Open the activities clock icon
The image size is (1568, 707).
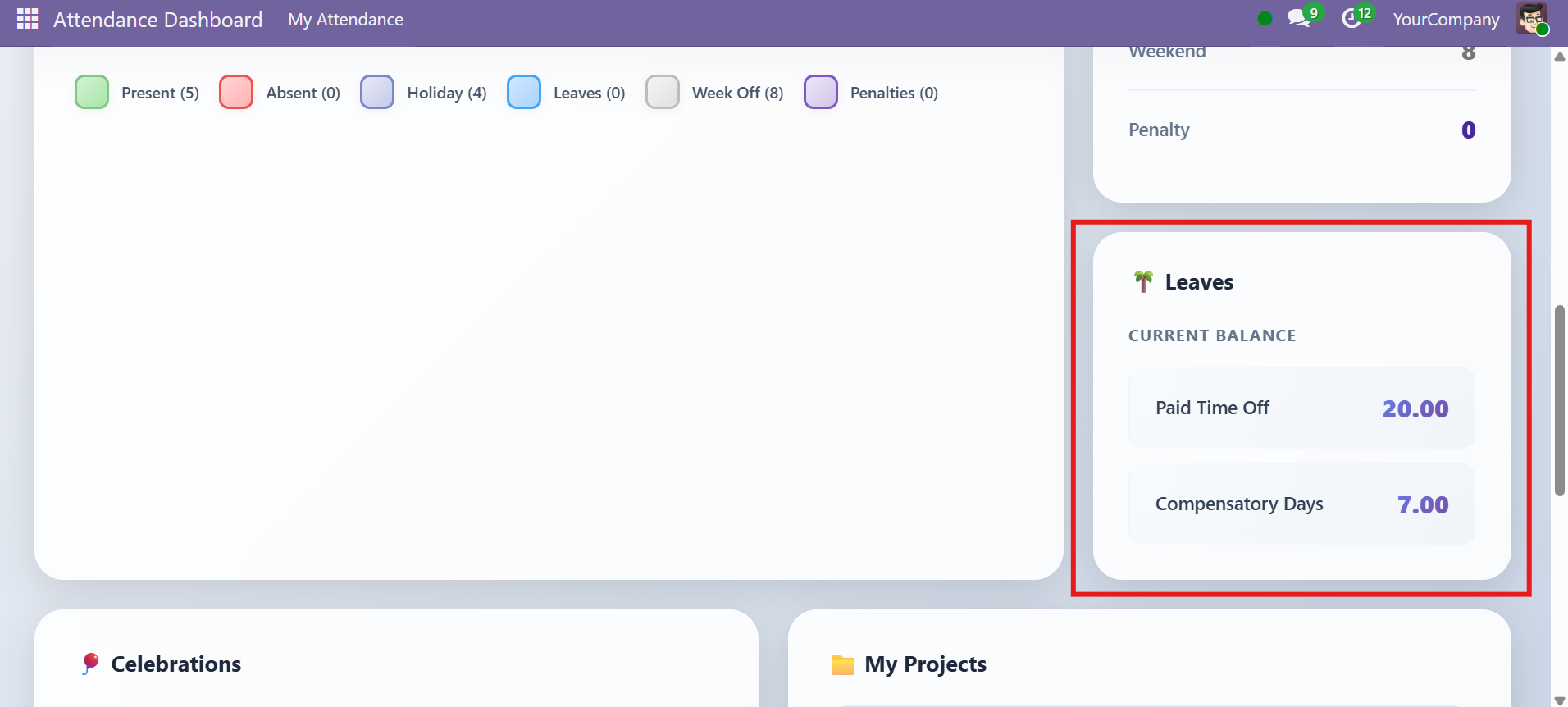1351,19
